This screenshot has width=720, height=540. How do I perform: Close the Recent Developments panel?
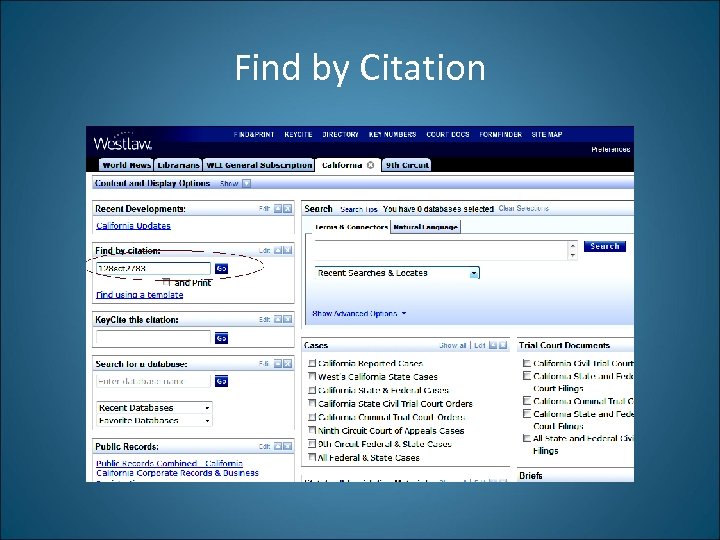coord(287,208)
